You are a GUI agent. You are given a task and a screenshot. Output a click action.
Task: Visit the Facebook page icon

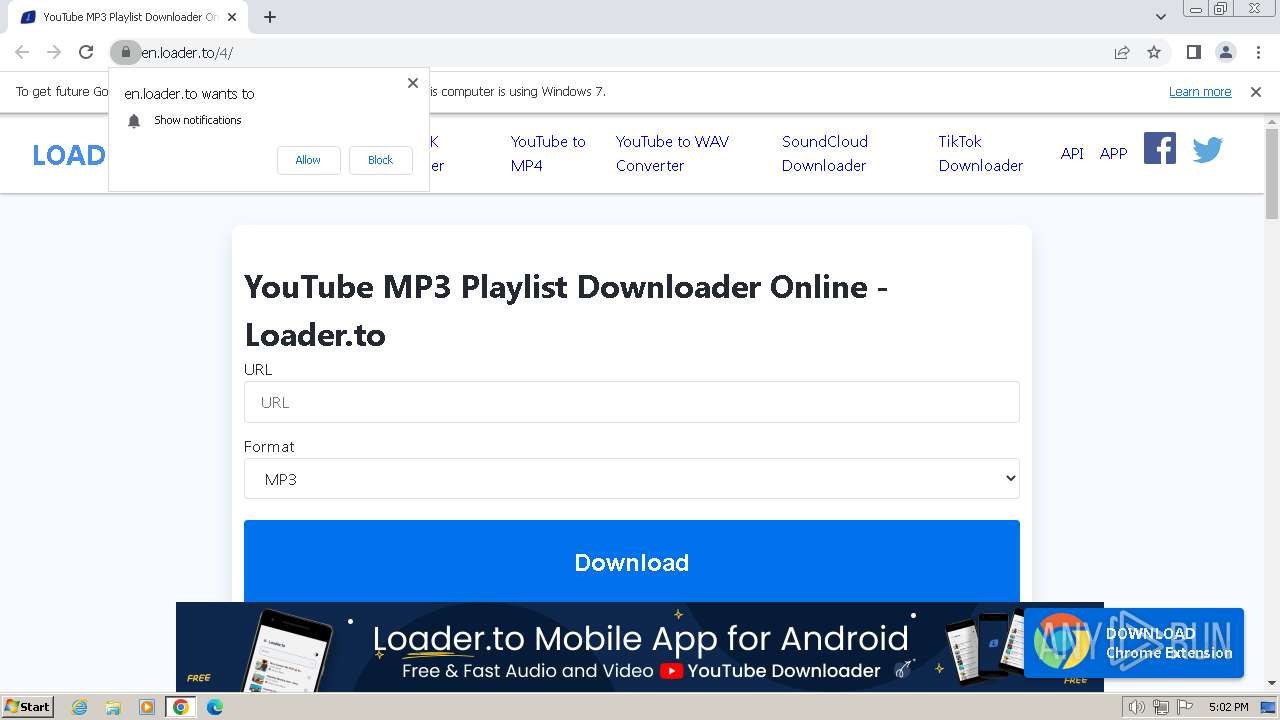coord(1160,149)
